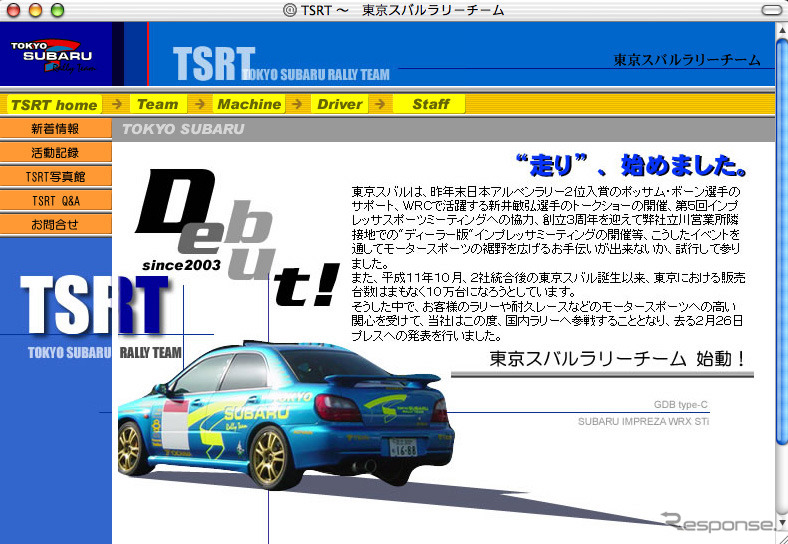This screenshot has height=544, width=788.
Task: Open 活動記録 sidebar button
Action: (55, 152)
